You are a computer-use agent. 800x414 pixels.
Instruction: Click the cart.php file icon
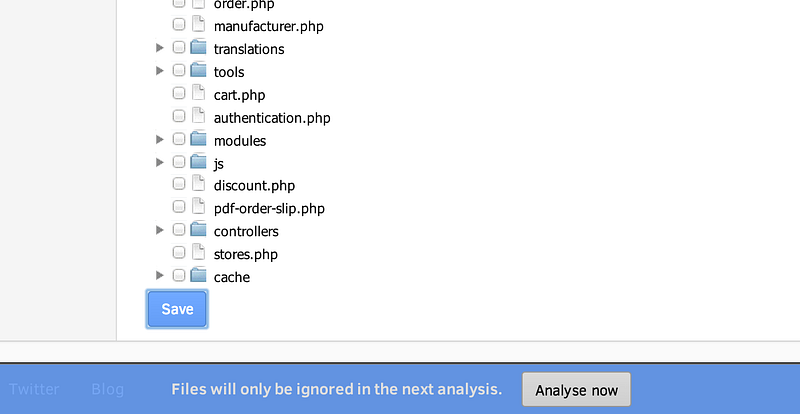click(198, 93)
